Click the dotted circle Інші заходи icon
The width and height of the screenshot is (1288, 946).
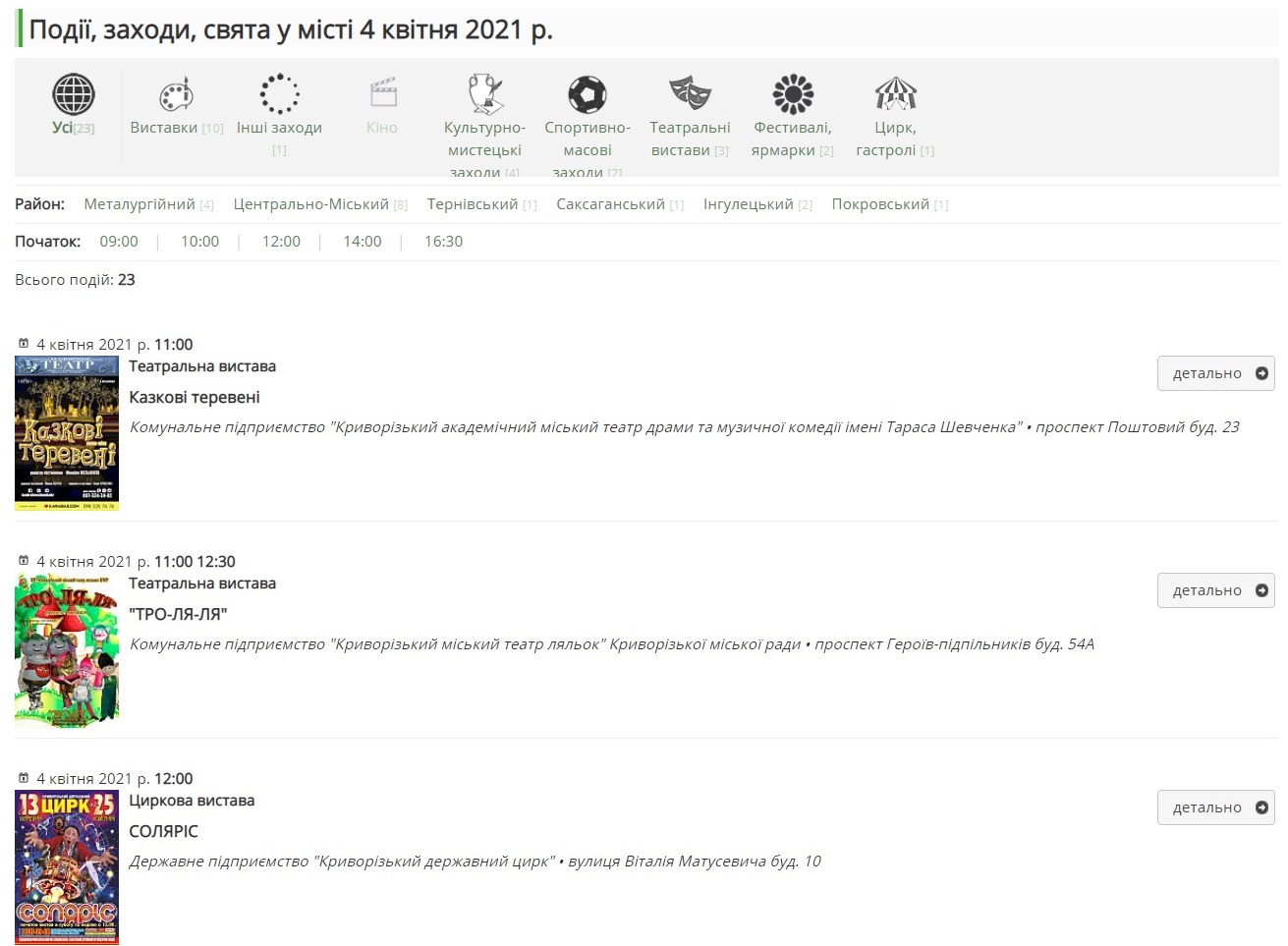[x=279, y=94]
